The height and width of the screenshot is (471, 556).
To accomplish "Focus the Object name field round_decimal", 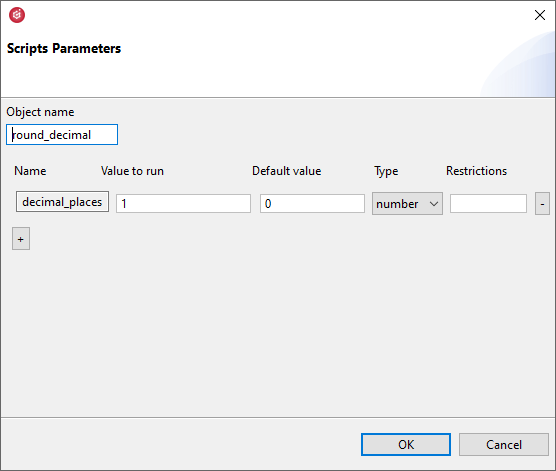I will (x=62, y=134).
